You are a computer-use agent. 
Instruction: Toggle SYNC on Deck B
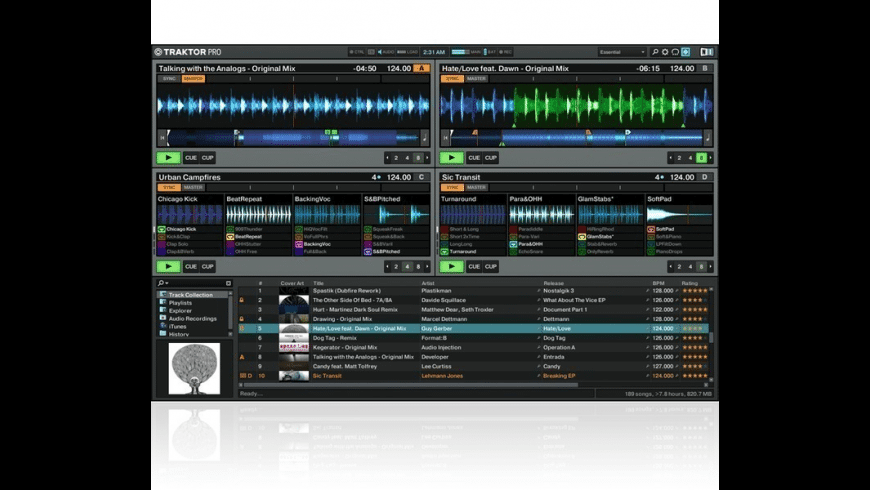[x=453, y=79]
